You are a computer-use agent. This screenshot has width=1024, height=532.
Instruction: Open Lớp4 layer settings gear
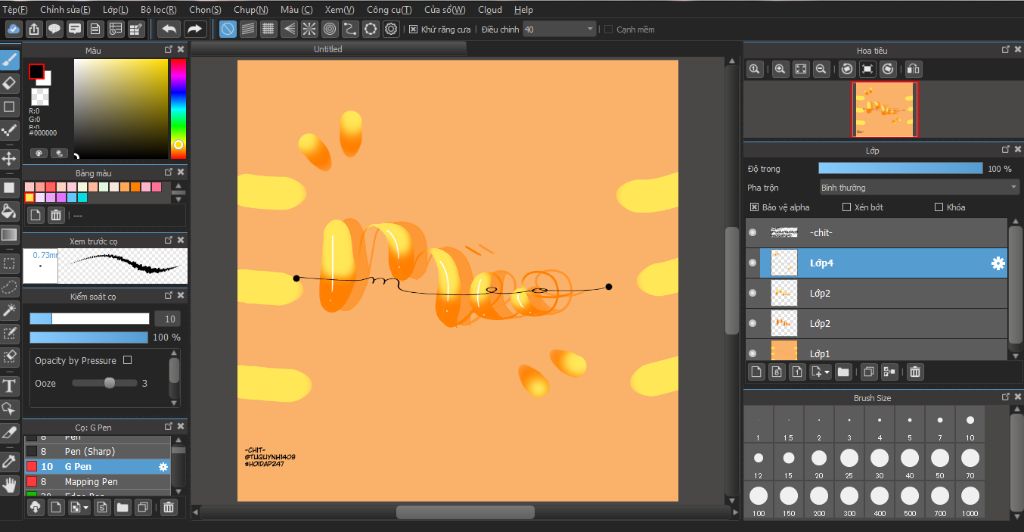point(998,263)
